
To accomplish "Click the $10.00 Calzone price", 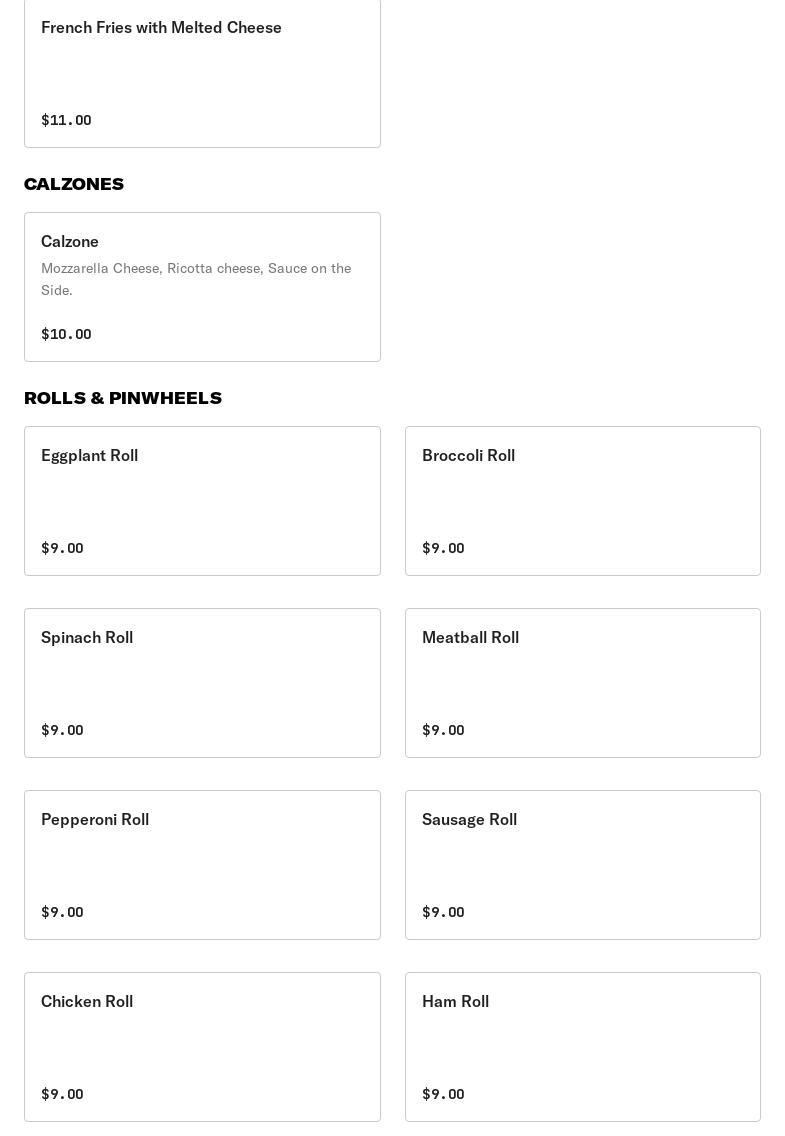I will pyautogui.click(x=66, y=334).
